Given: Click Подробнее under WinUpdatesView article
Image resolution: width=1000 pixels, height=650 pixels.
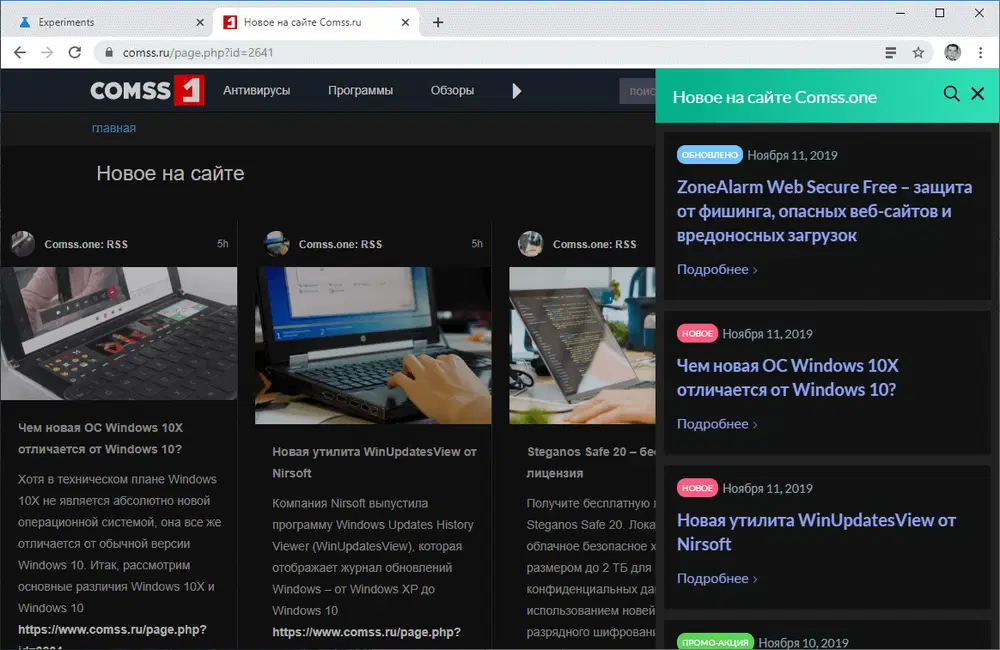Looking at the screenshot, I should [x=717, y=578].
